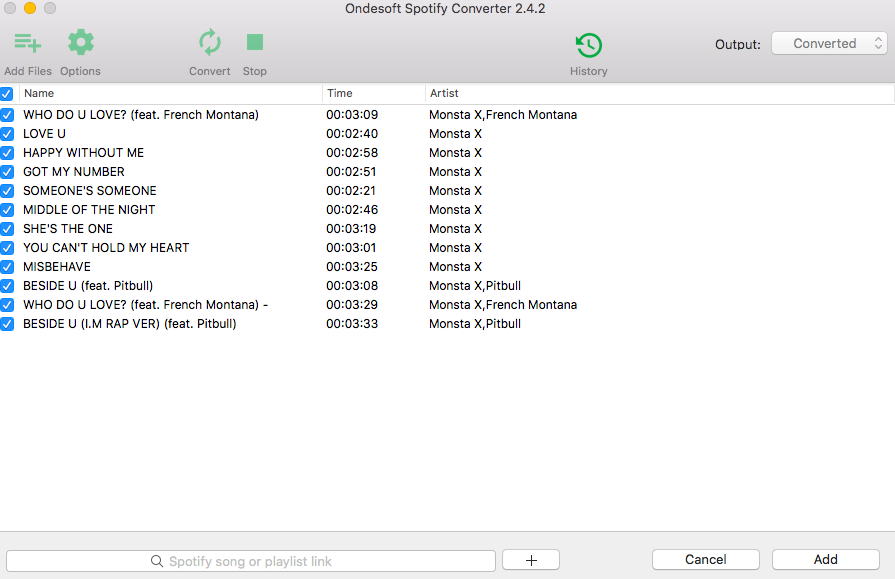Select the HAPPY WITHOUT ME track name
Screen dimensions: 895x579
coord(83,152)
